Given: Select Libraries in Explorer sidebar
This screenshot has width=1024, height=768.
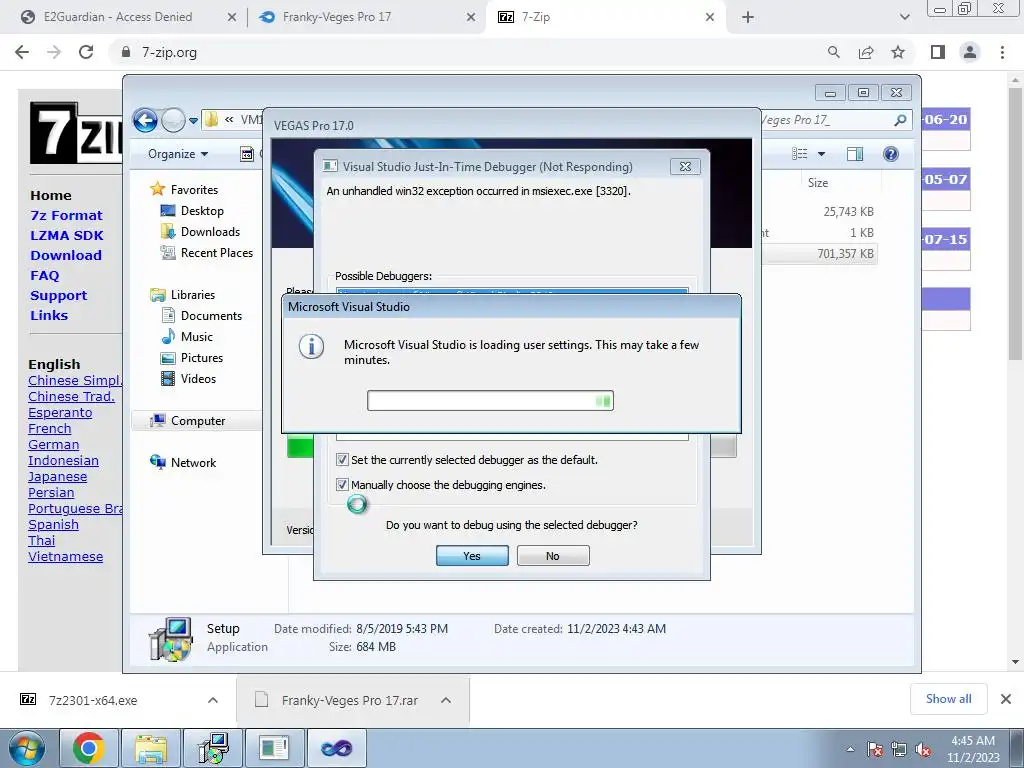Looking at the screenshot, I should click(193, 295).
